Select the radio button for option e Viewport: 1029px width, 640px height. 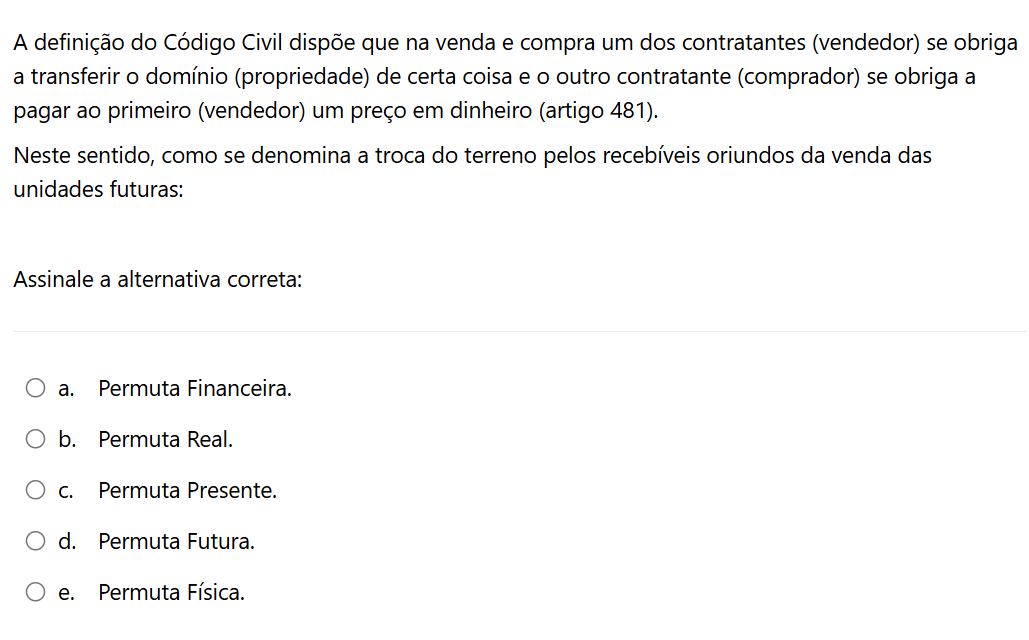click(35, 592)
